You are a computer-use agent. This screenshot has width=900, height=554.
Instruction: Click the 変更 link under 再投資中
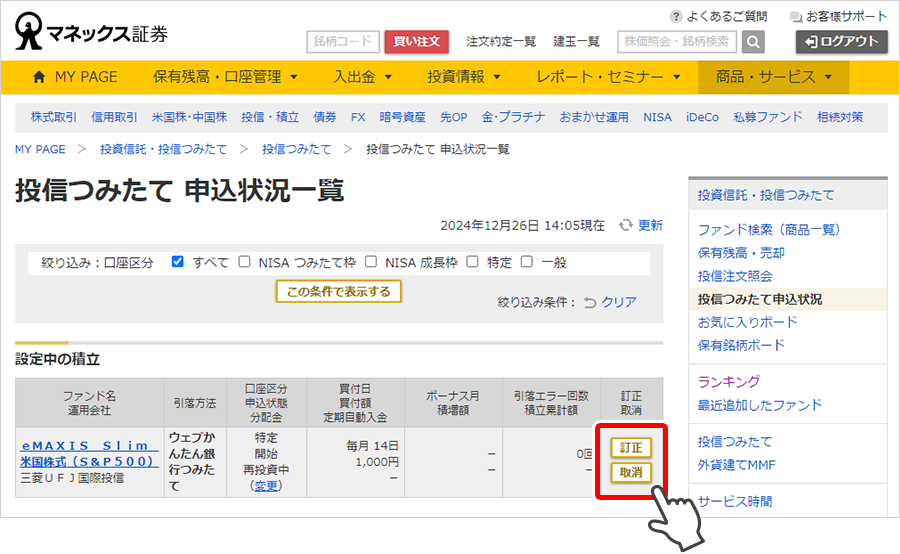coord(266,486)
